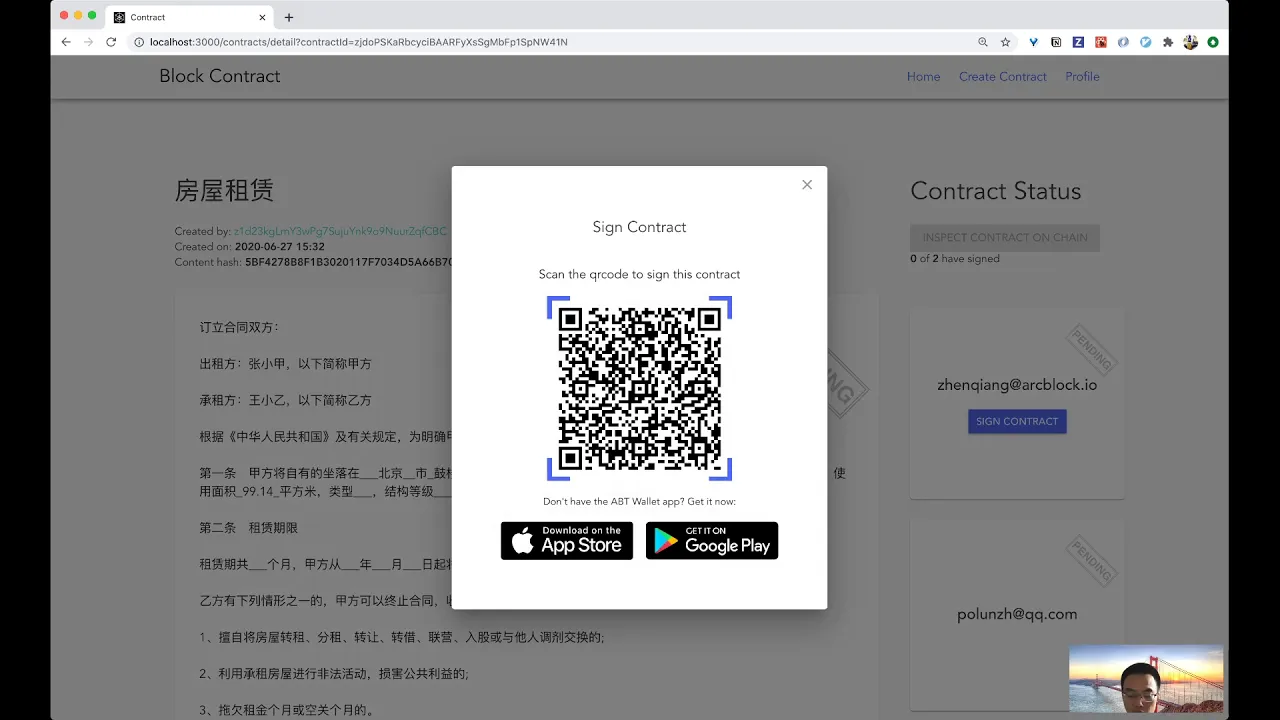Viewport: 1280px width, 720px height.
Task: Click the '0 of 2 have signed' text
Action: point(955,258)
